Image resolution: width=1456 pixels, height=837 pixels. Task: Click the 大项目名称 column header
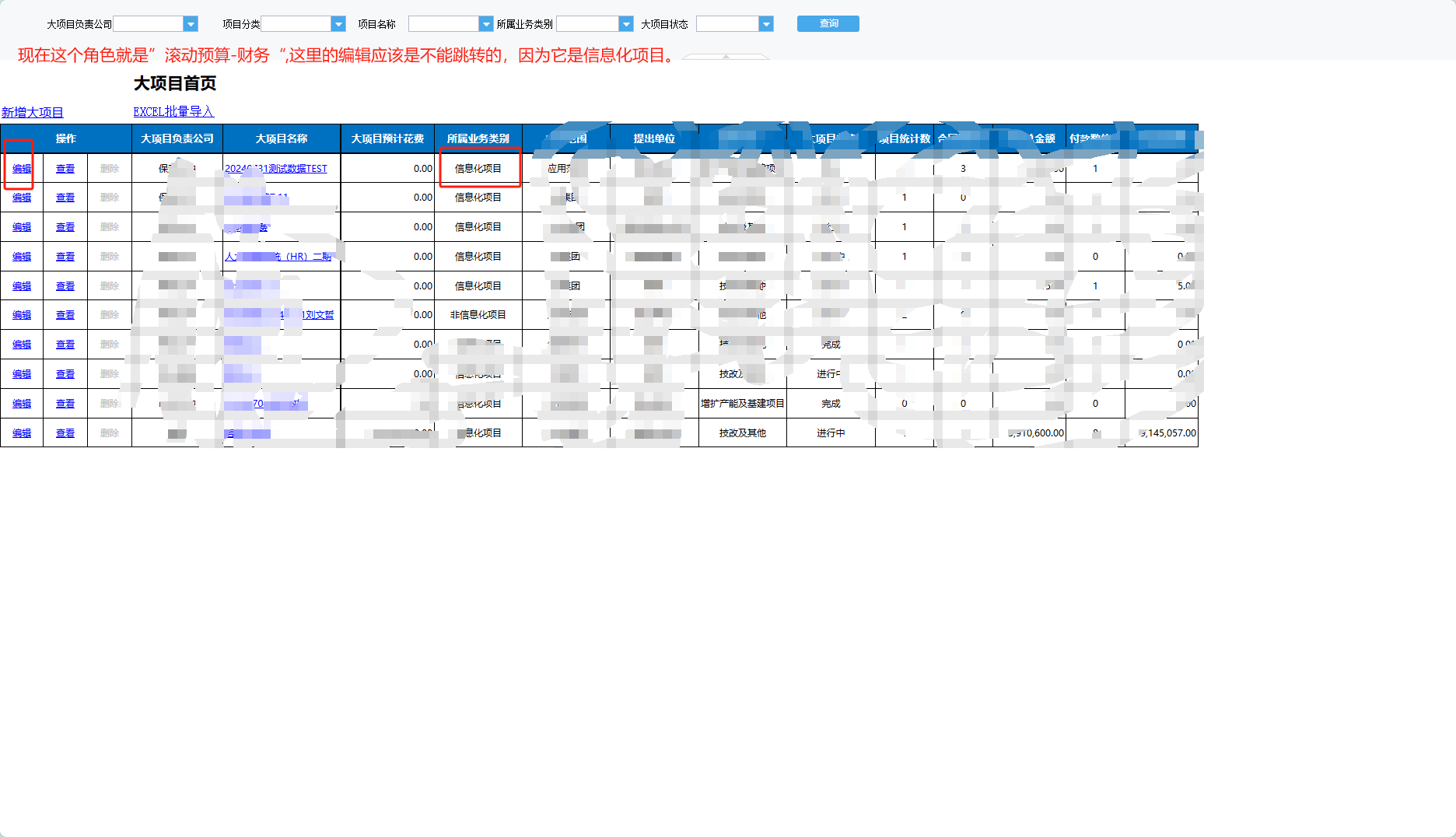(x=282, y=138)
